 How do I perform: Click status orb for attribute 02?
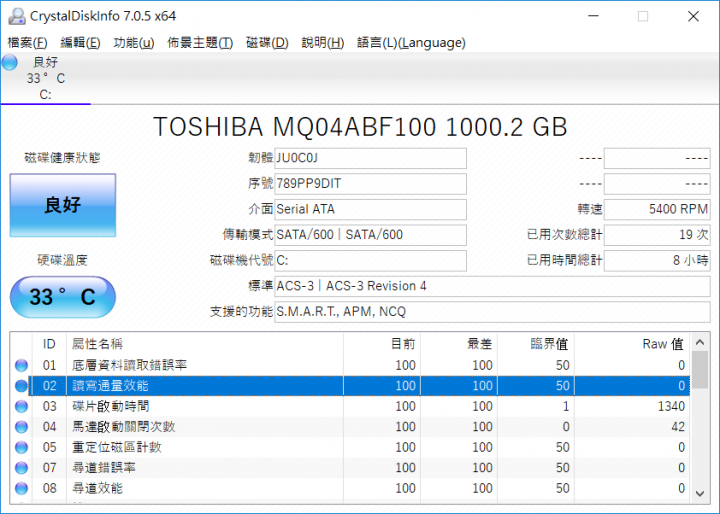[x=21, y=386]
